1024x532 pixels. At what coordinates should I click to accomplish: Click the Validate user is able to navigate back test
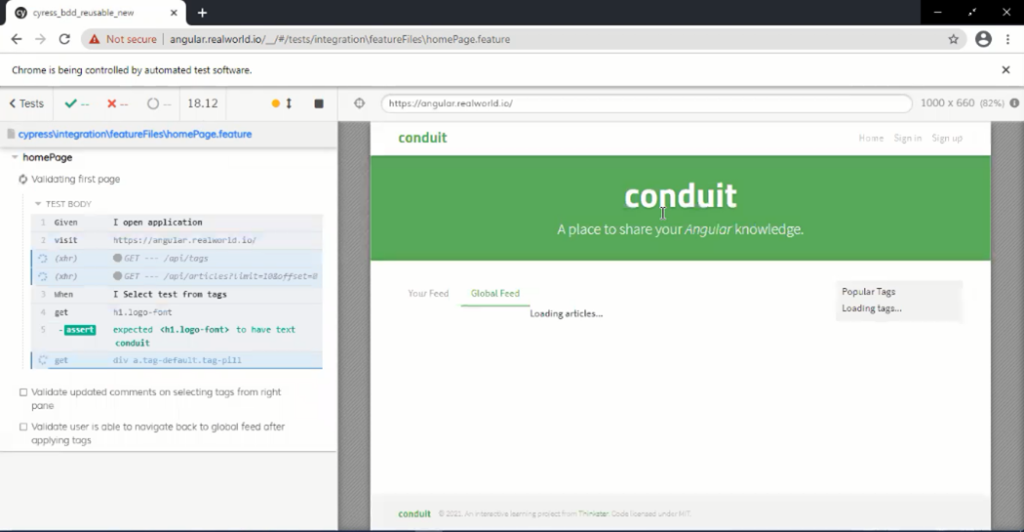(158, 433)
